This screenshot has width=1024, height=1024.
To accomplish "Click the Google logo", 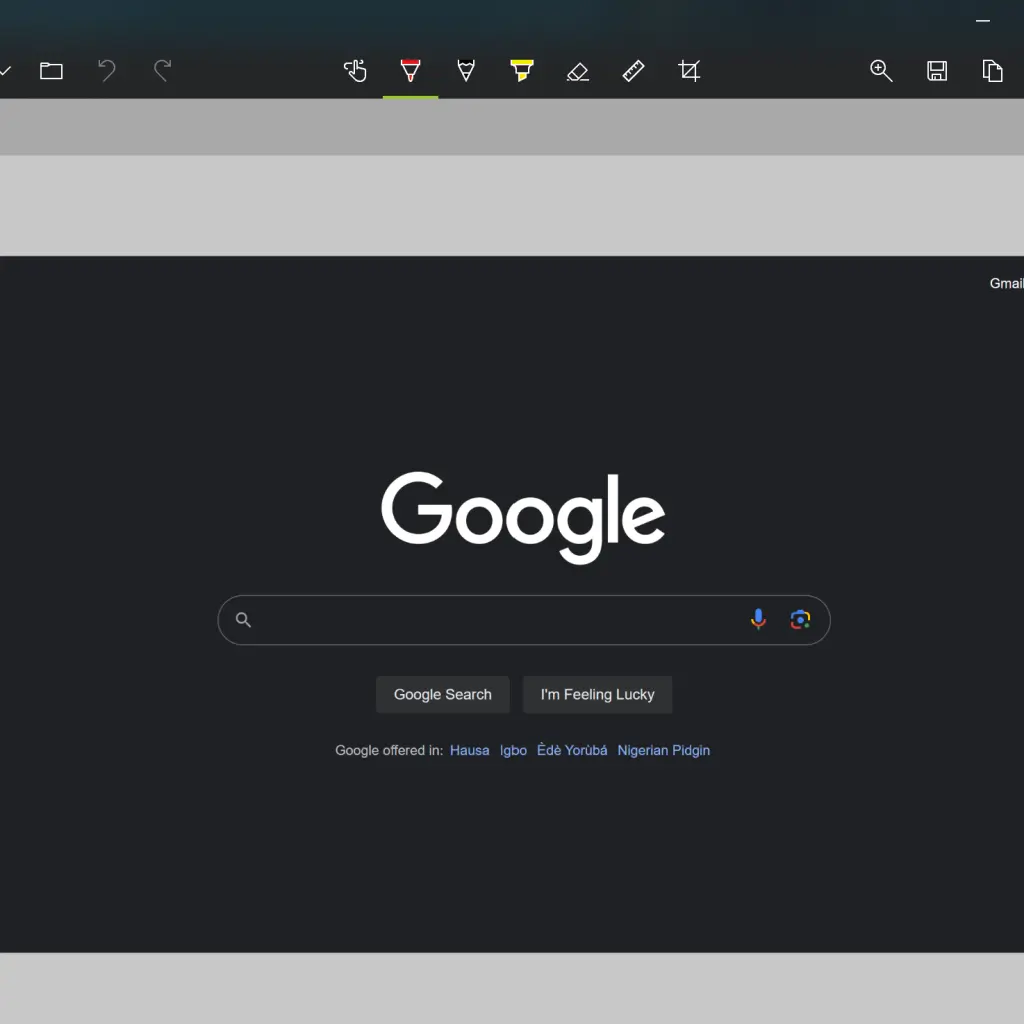I will [x=523, y=517].
